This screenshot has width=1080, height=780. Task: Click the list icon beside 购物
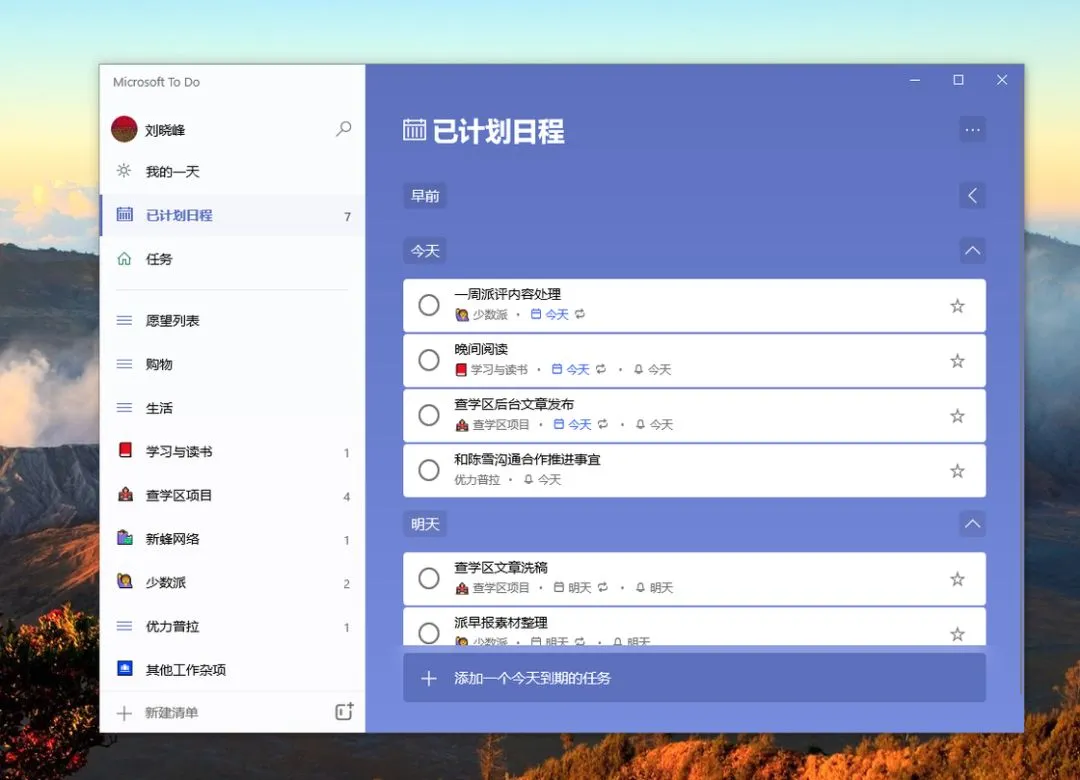[124, 364]
